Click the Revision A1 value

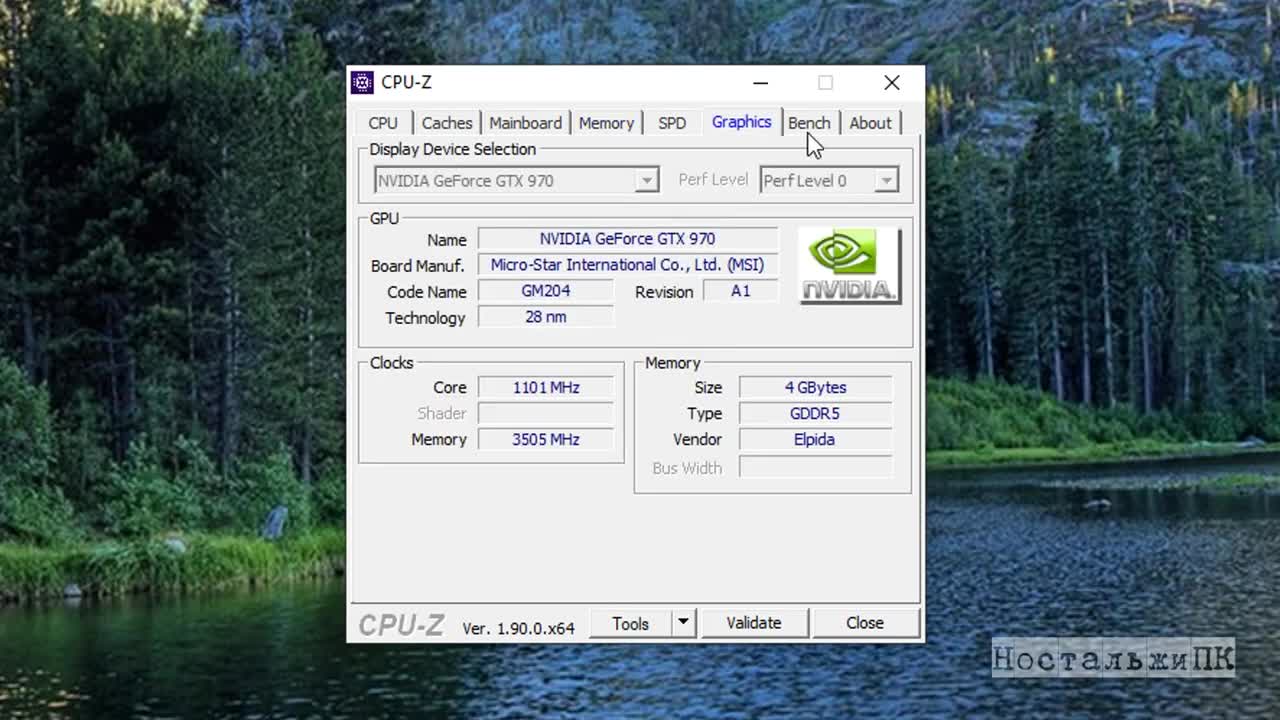point(740,291)
